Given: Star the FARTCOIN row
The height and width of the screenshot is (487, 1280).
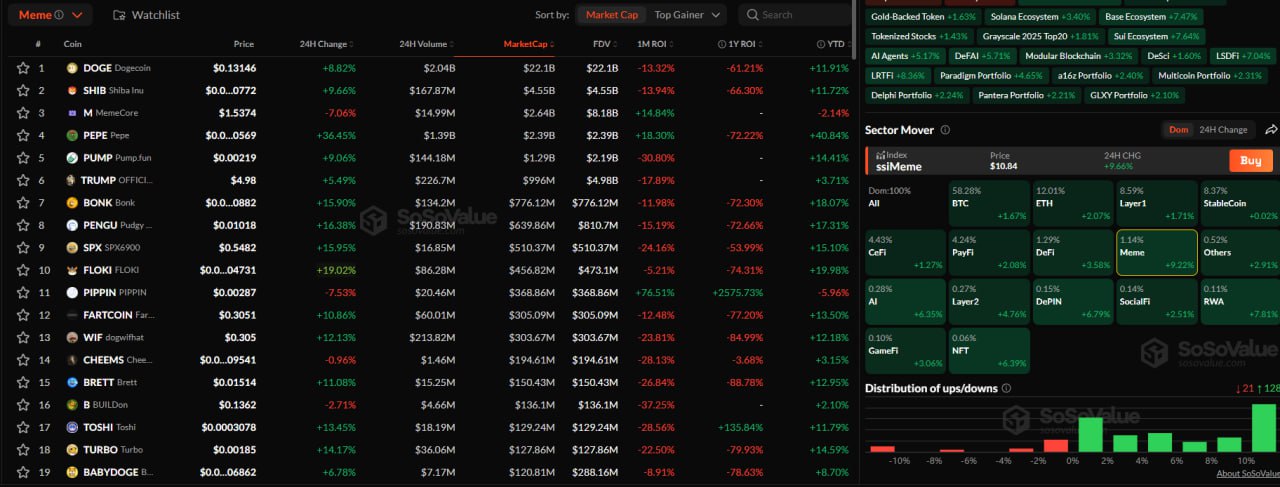Looking at the screenshot, I should tap(22, 315).
